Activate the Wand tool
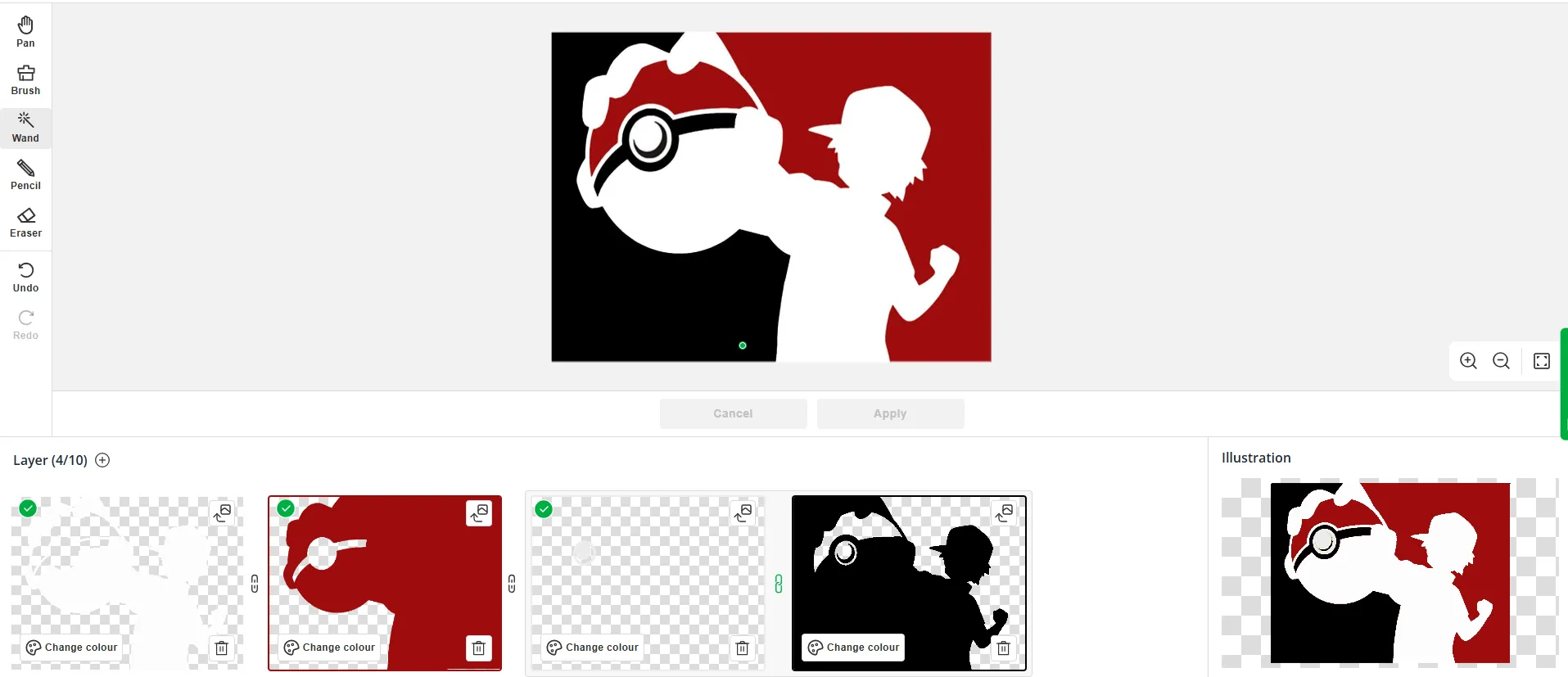Screen dimensions: 1568x677 coord(25,127)
